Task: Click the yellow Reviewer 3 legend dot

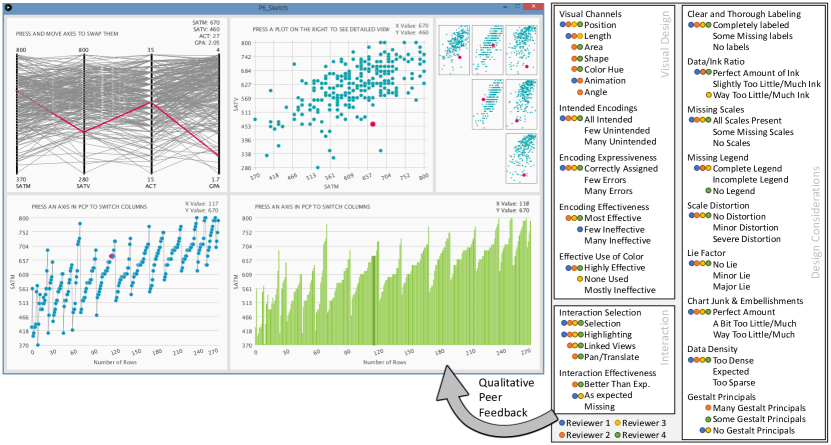Action: pos(617,423)
